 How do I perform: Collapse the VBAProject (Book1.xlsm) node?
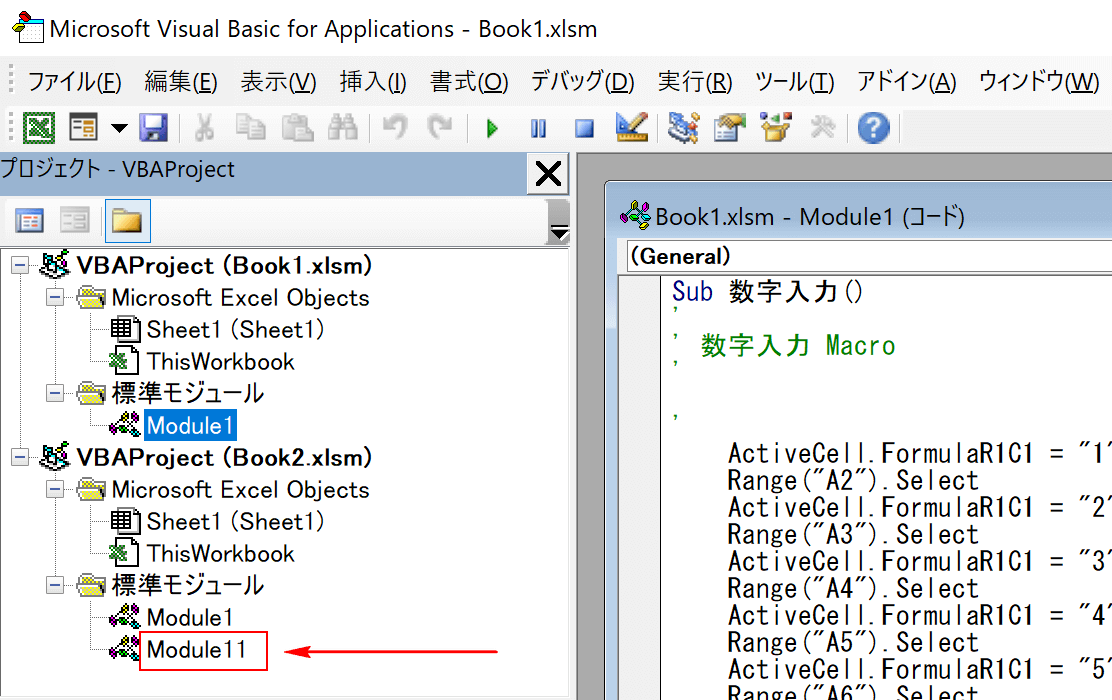(x=20, y=266)
